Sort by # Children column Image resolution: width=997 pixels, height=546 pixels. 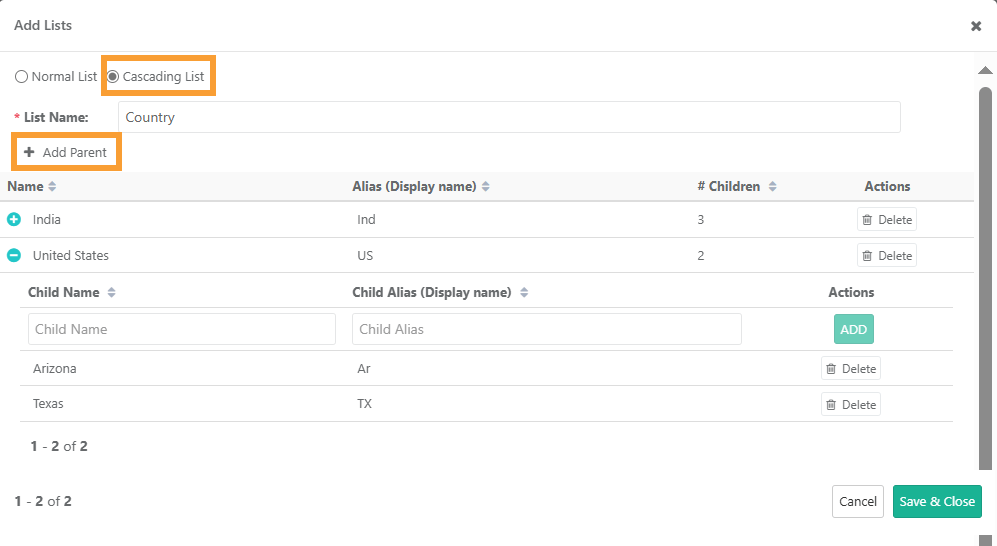coord(772,187)
